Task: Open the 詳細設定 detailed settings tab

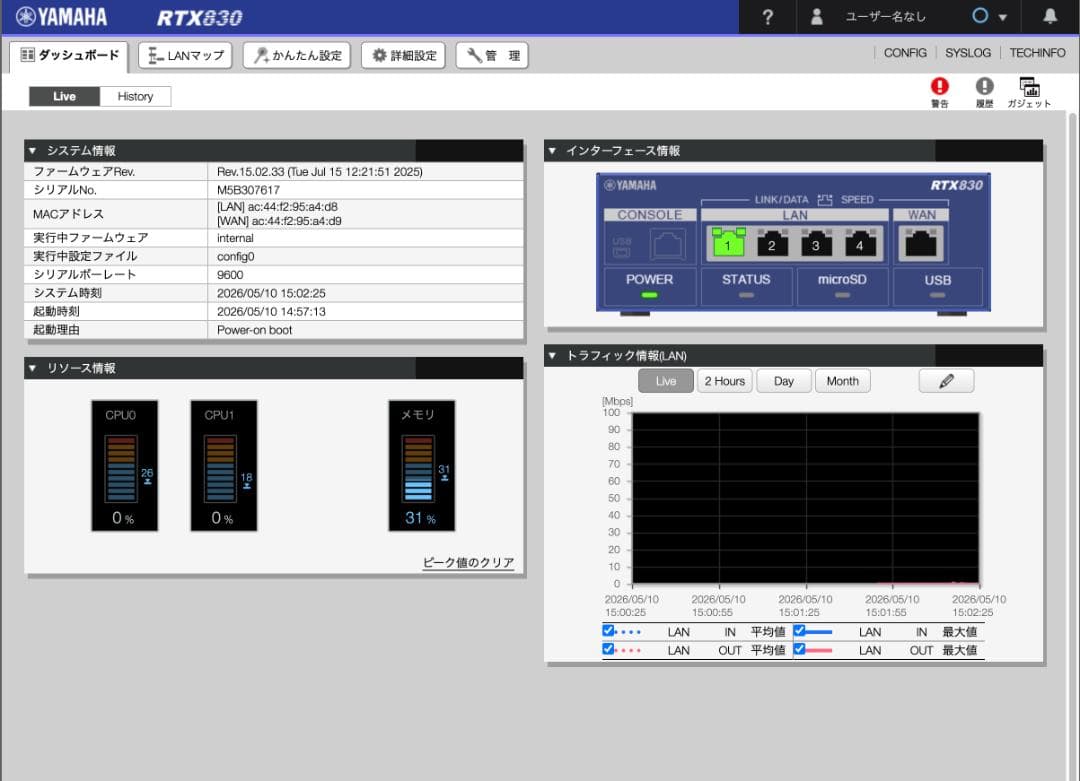Action: (x=404, y=55)
